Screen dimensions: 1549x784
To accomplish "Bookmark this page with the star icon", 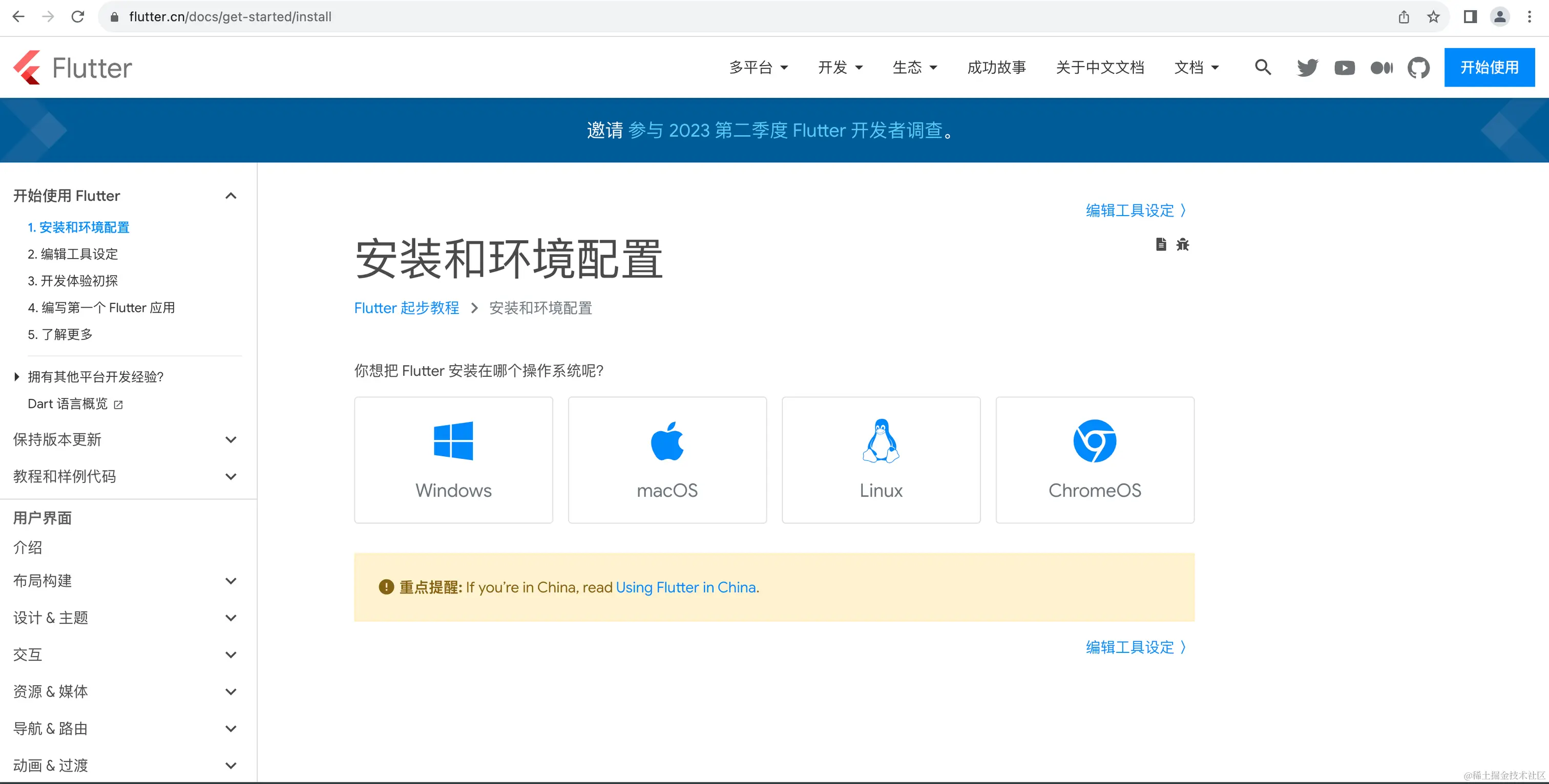I will tap(1434, 17).
